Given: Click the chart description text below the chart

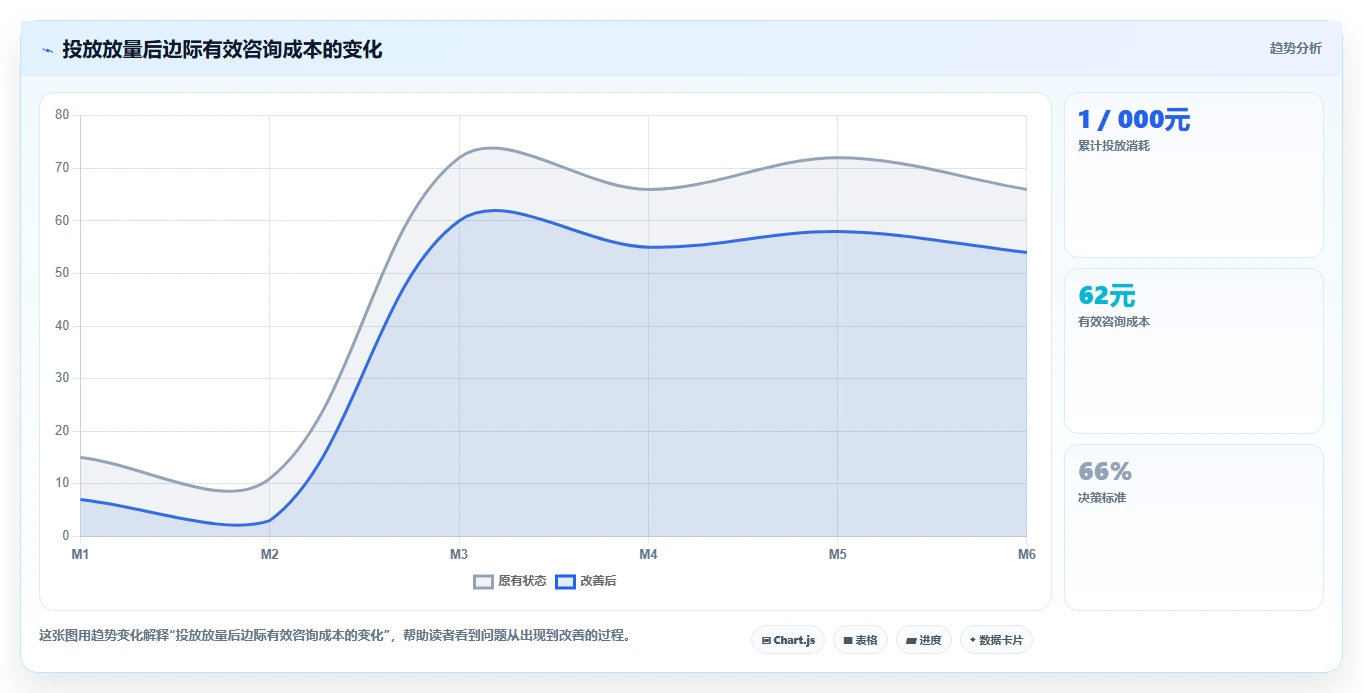Looking at the screenshot, I should (335, 636).
